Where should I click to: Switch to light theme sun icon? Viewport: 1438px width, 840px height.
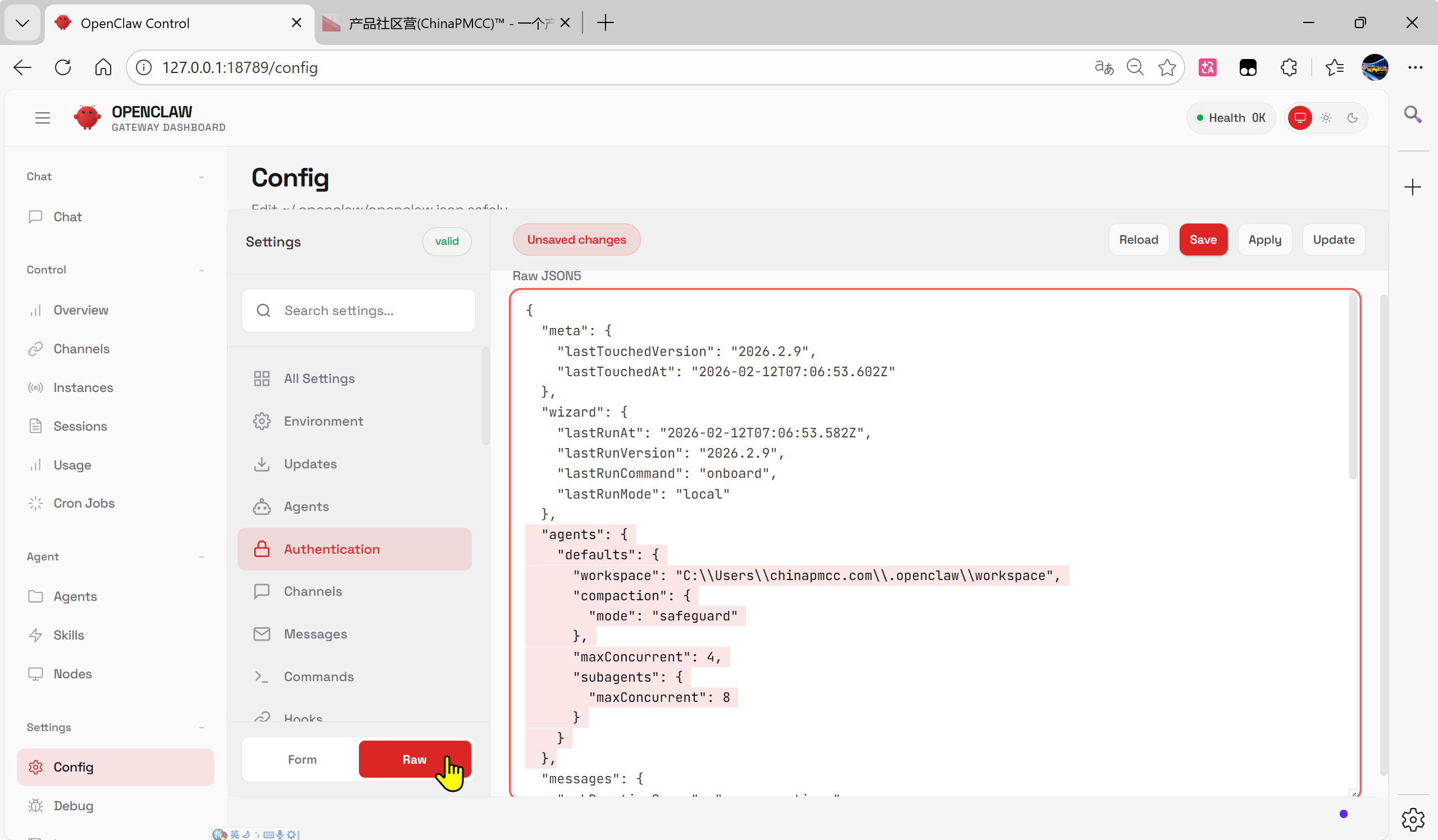pyautogui.click(x=1326, y=118)
